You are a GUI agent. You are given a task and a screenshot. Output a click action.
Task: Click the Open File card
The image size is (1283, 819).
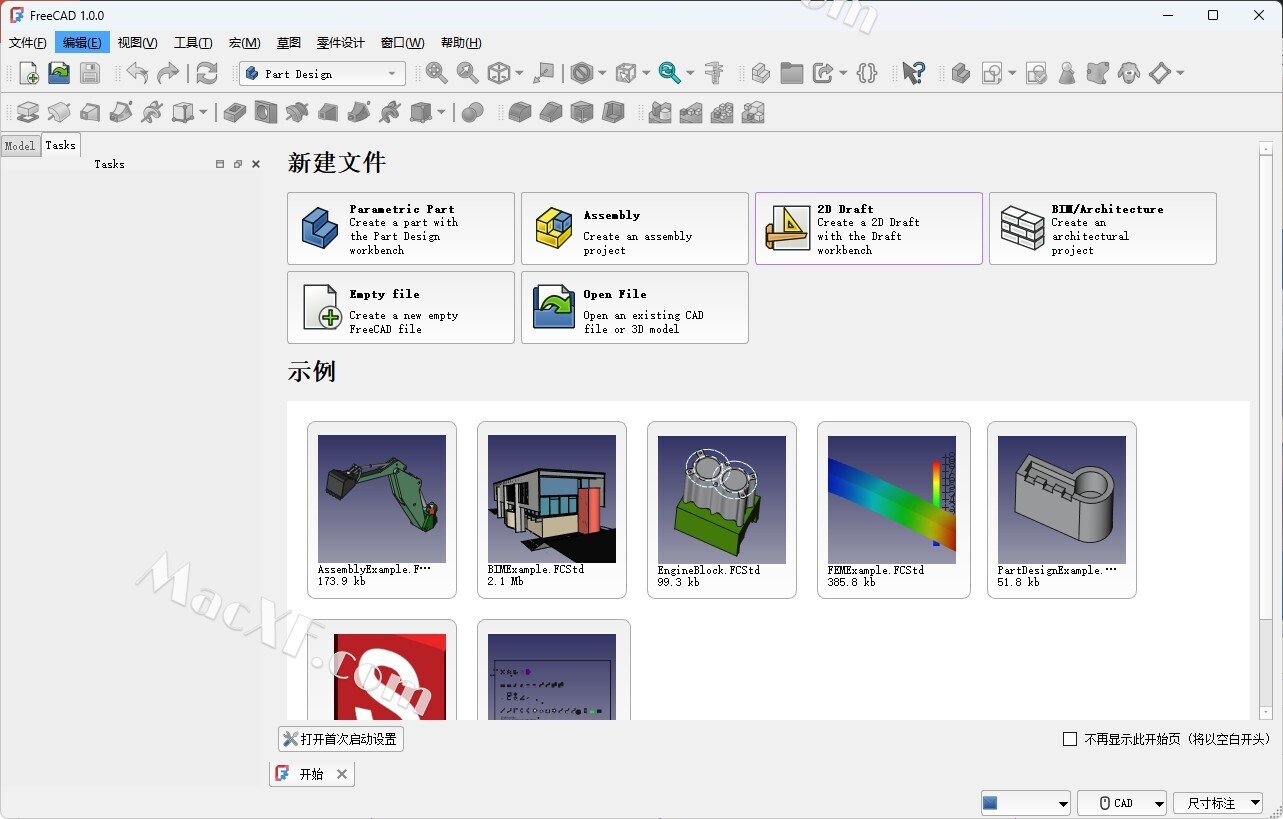coord(635,308)
